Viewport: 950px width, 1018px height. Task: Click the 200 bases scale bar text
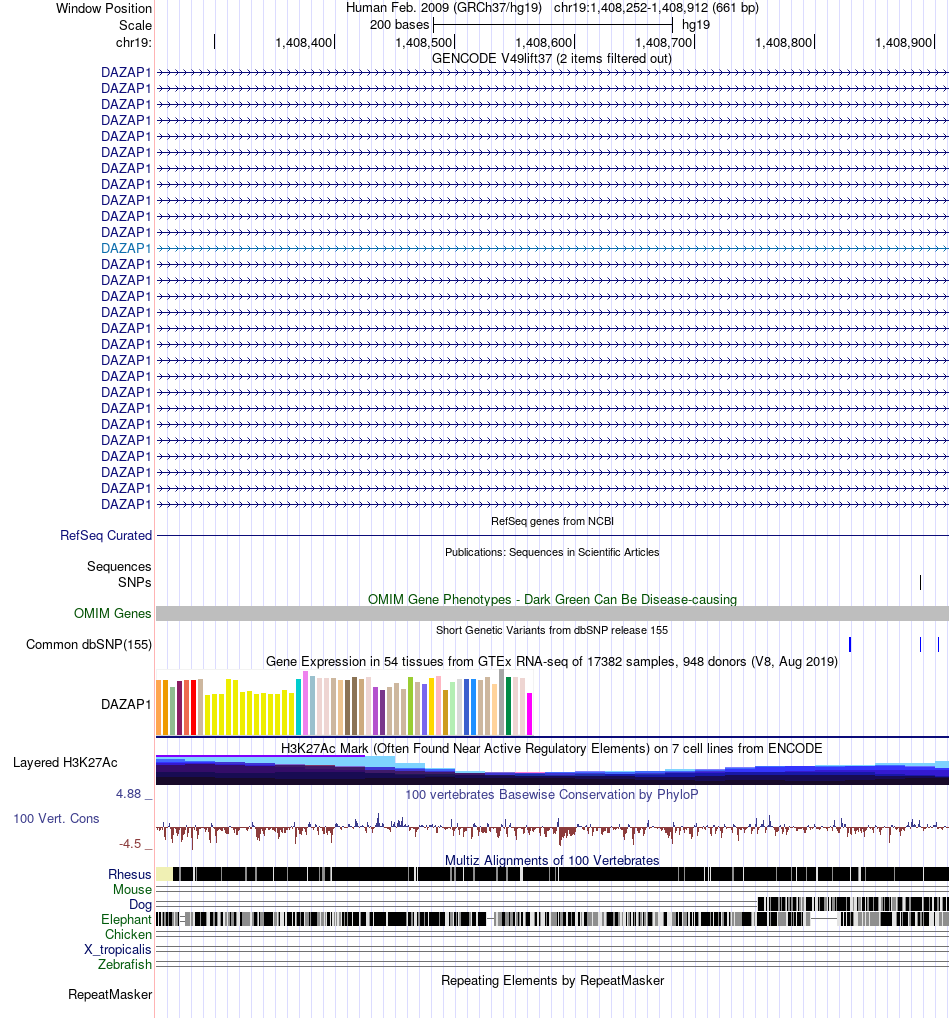[399, 25]
